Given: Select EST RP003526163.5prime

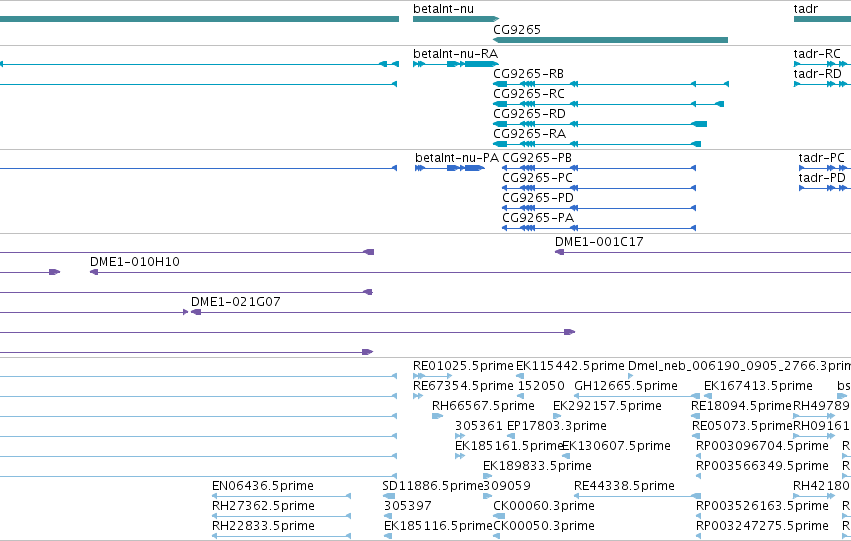Looking at the screenshot, I should pos(698,516).
